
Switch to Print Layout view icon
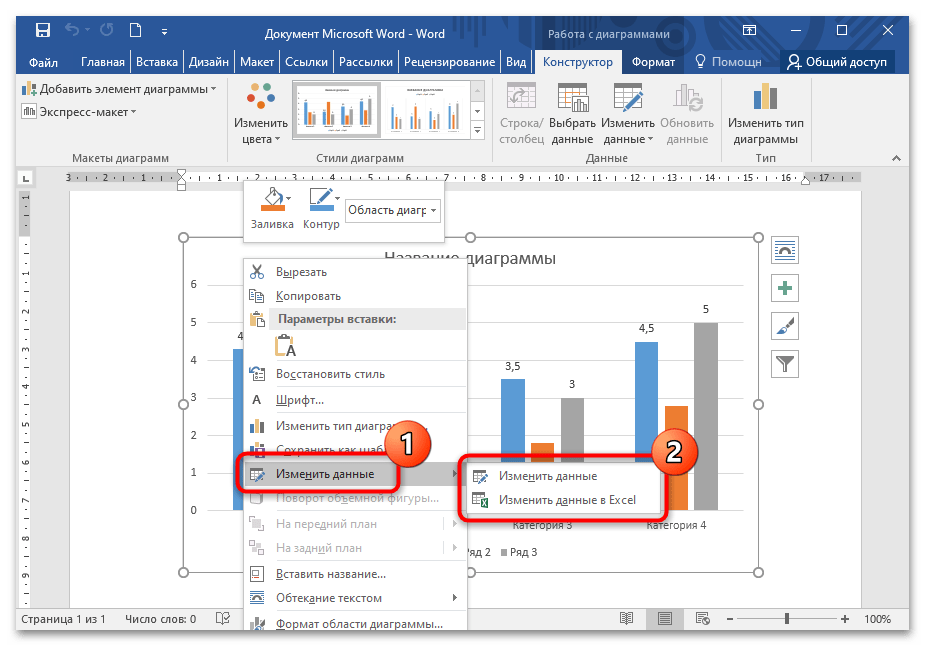(665, 618)
